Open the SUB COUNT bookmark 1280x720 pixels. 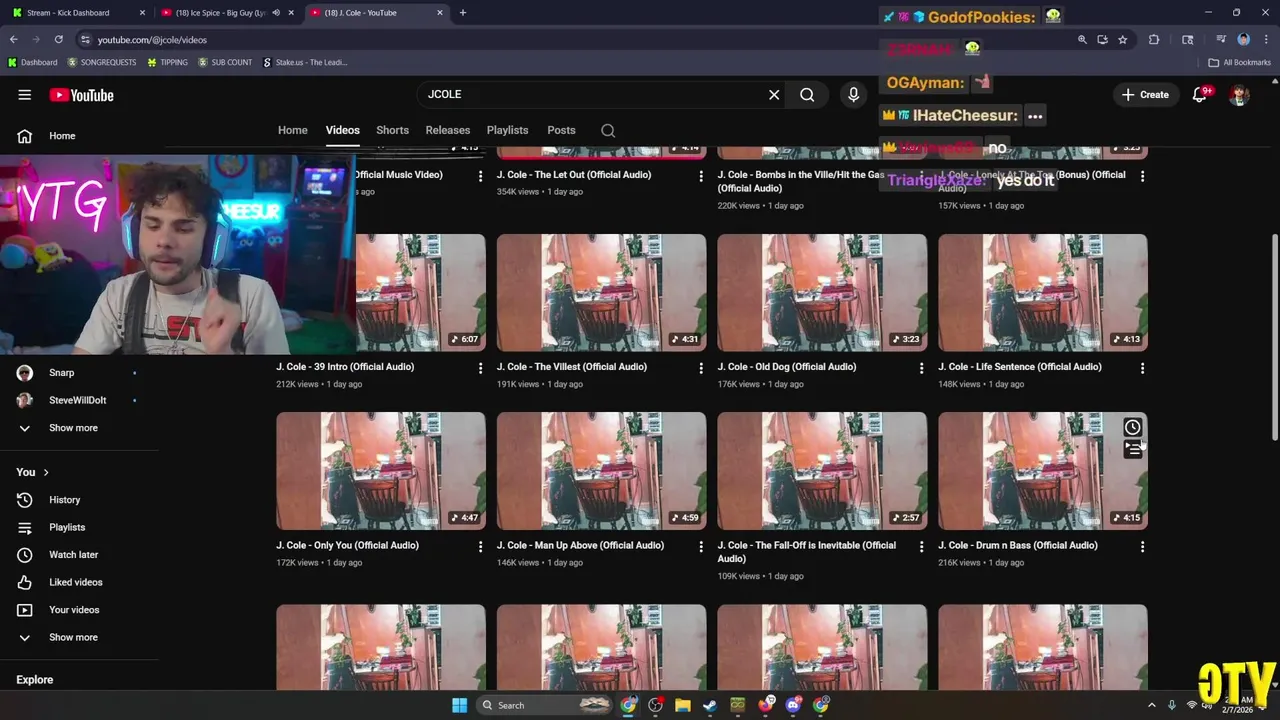coord(225,62)
